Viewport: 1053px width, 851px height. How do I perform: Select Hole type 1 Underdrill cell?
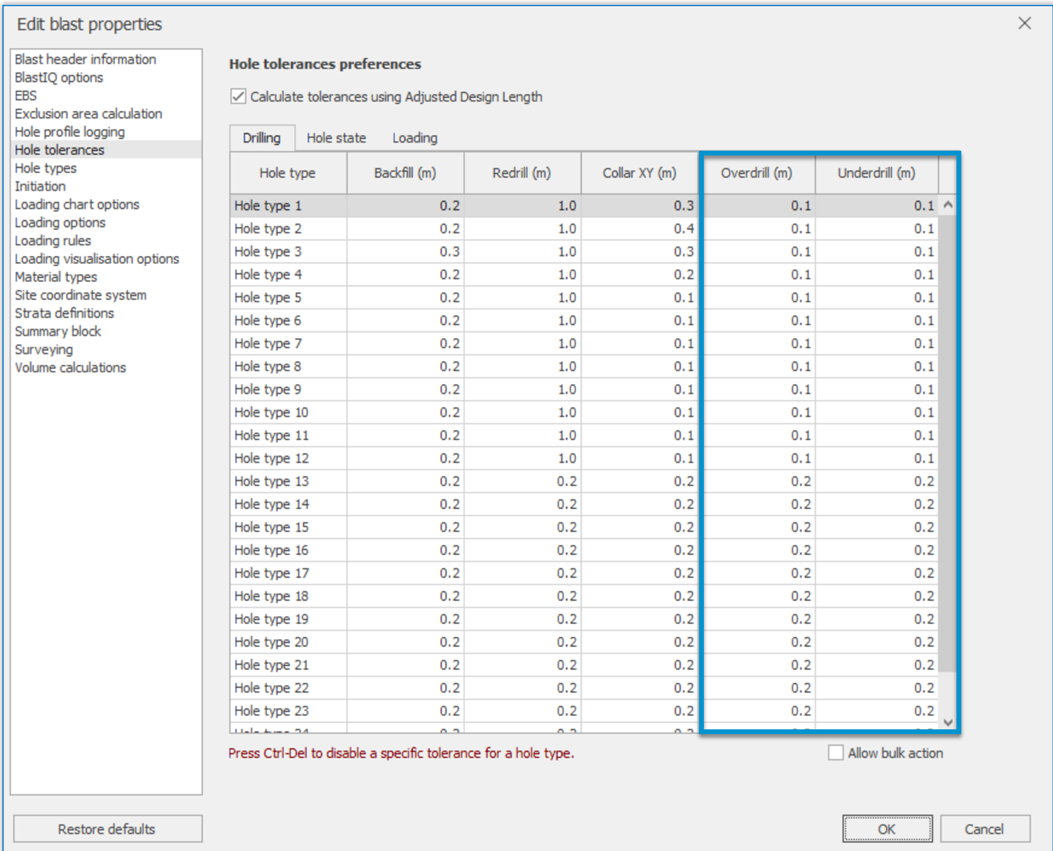coord(876,206)
